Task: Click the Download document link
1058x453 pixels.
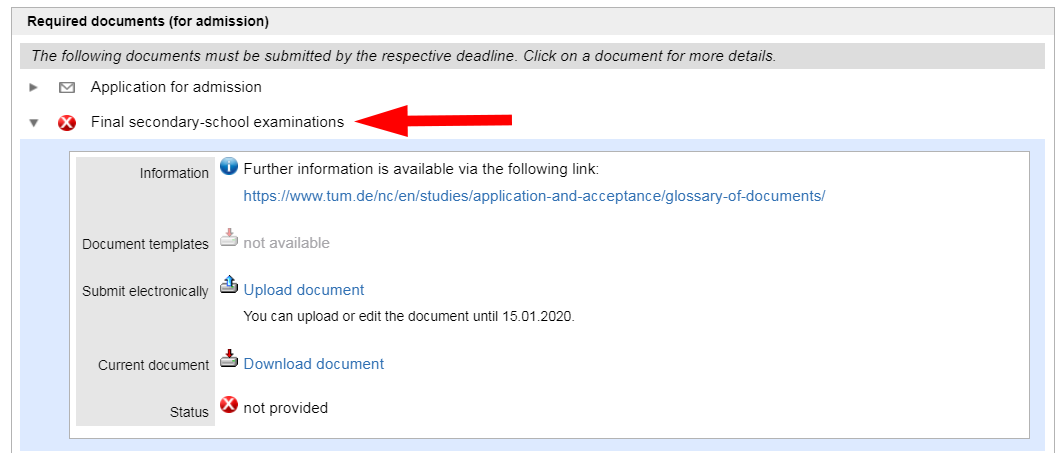Action: tap(313, 364)
